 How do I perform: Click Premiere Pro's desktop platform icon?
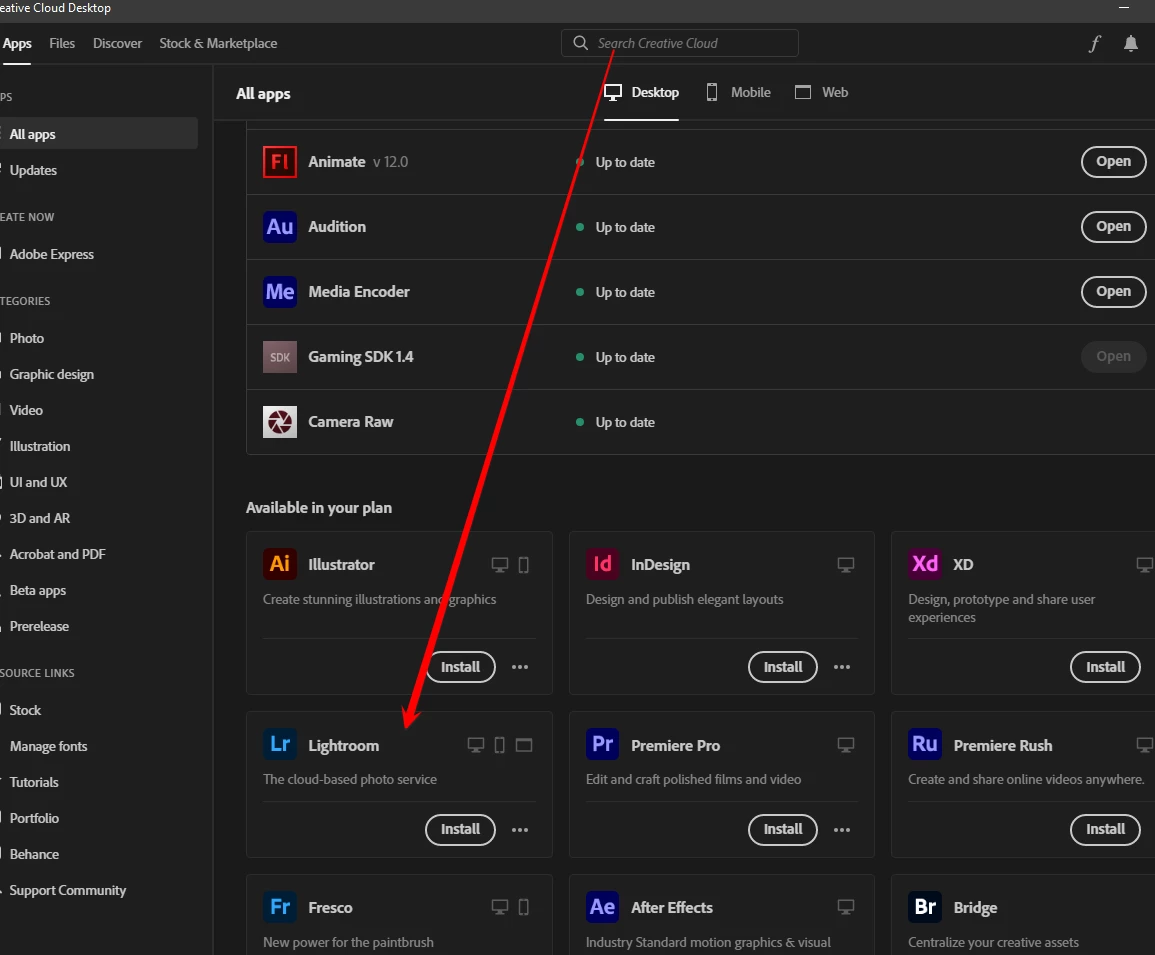point(846,745)
